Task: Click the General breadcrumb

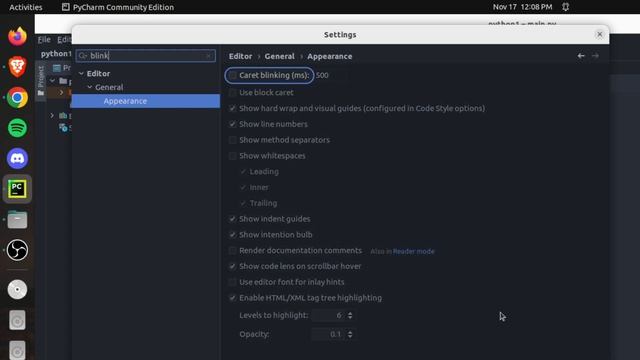Action: pyautogui.click(x=279, y=56)
